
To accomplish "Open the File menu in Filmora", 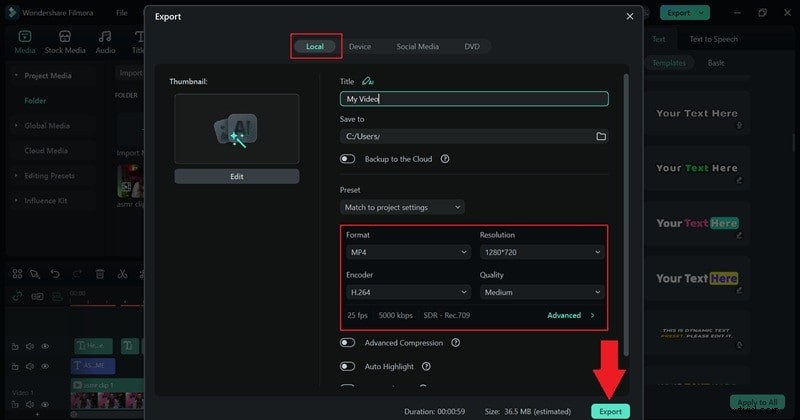I will [121, 13].
